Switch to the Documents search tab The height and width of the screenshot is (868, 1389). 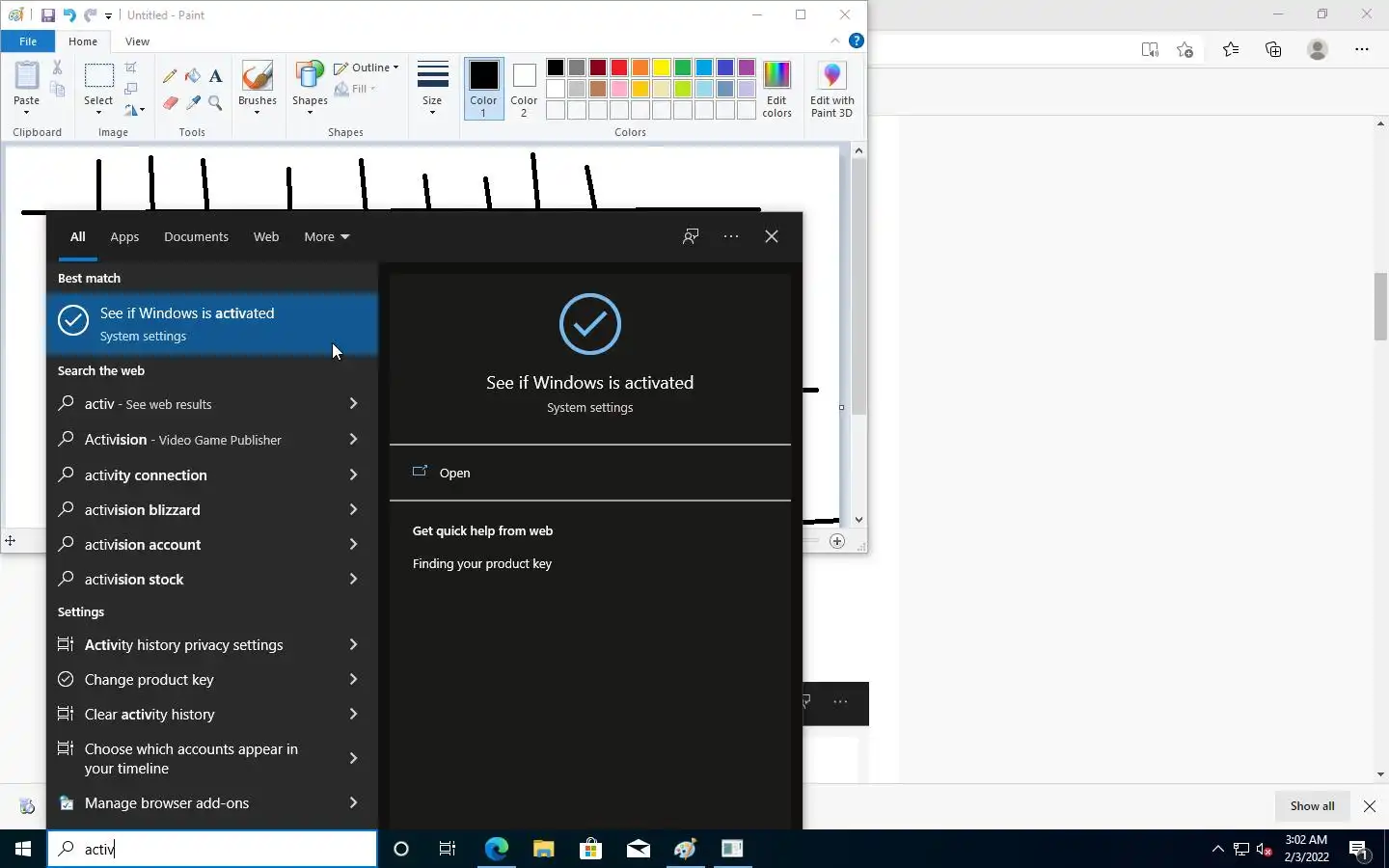pos(196,236)
